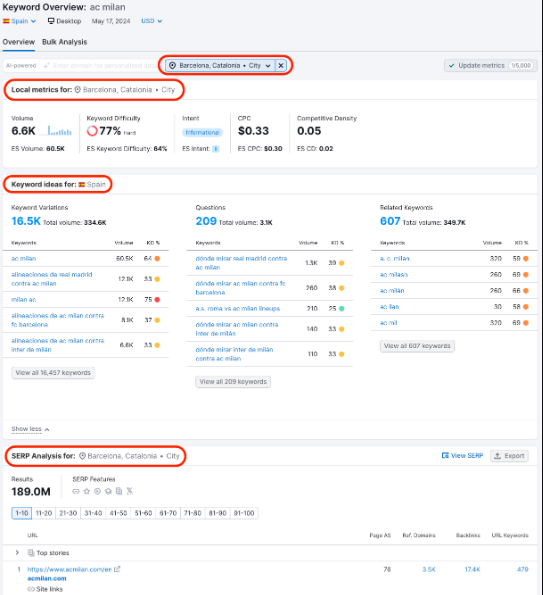Open the 607 related keywords count

(x=390, y=221)
